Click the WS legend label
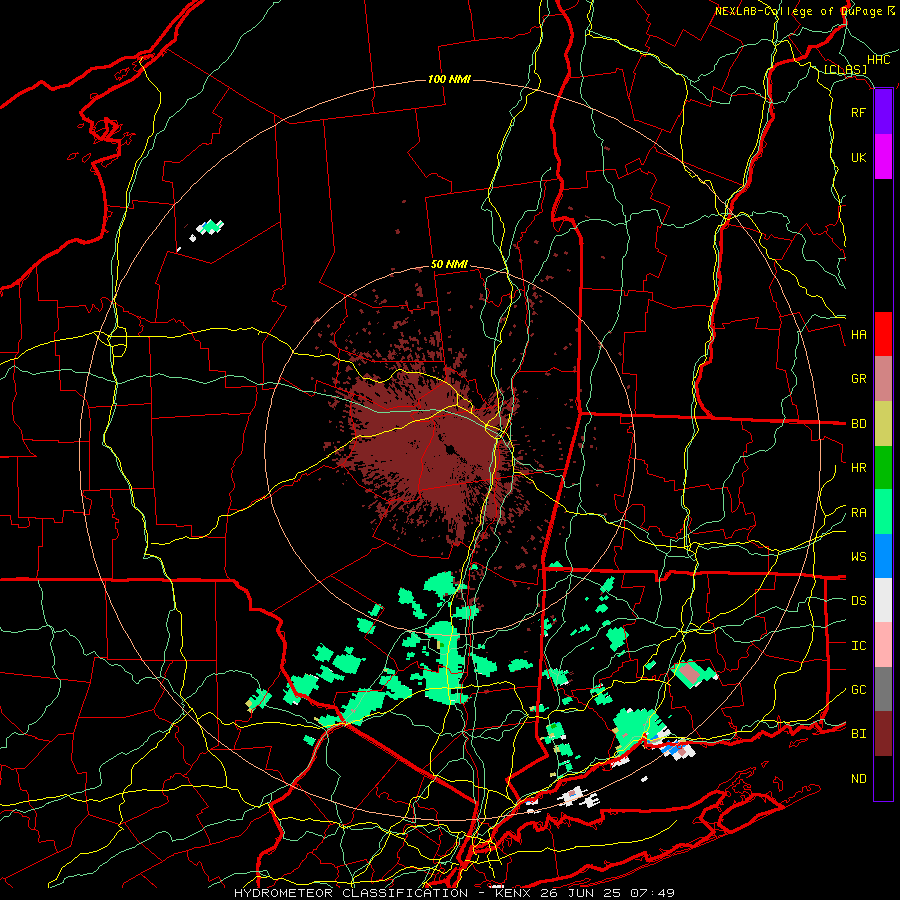The width and height of the screenshot is (900, 900). 858,557
